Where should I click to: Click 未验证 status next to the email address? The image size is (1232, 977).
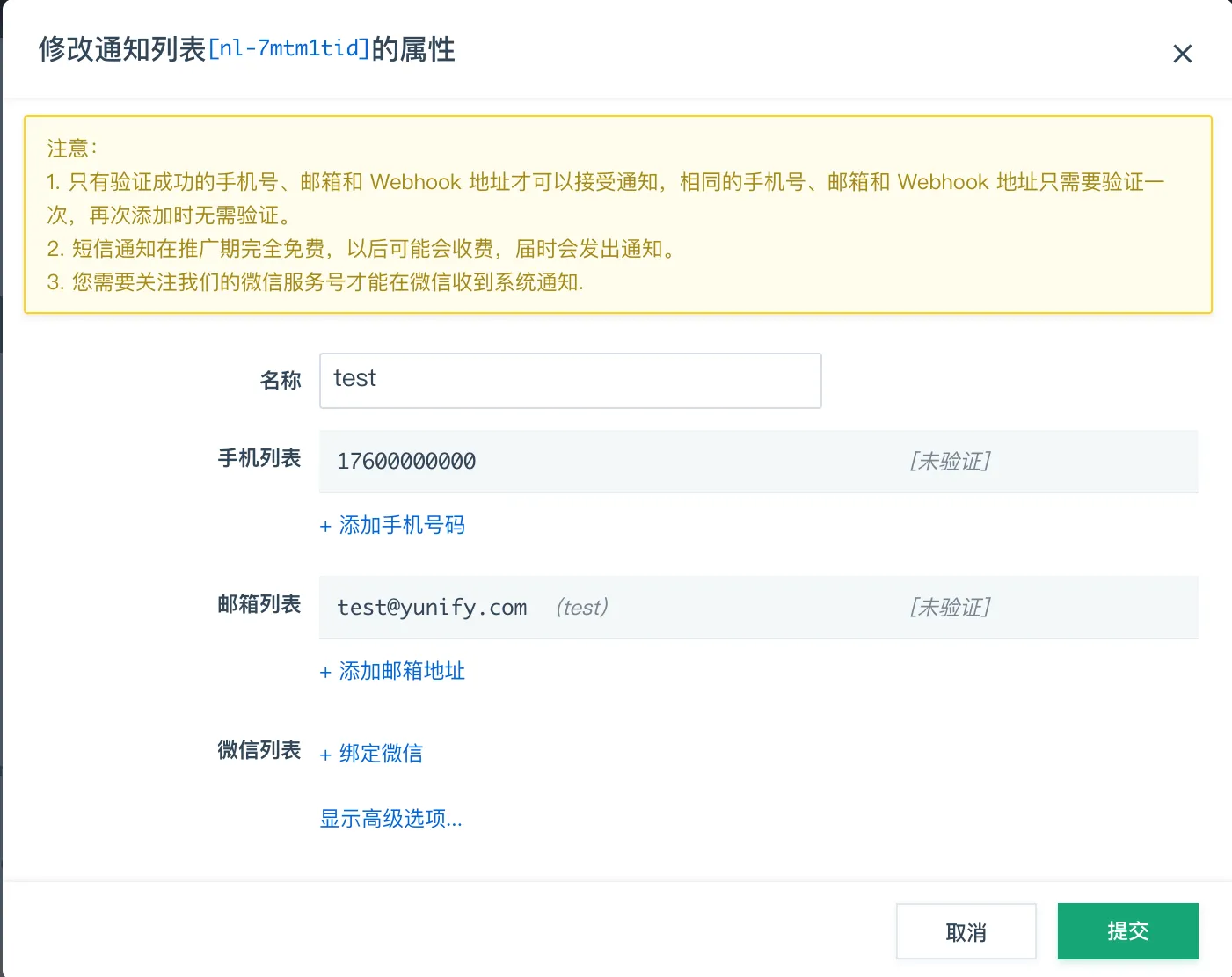click(950, 608)
